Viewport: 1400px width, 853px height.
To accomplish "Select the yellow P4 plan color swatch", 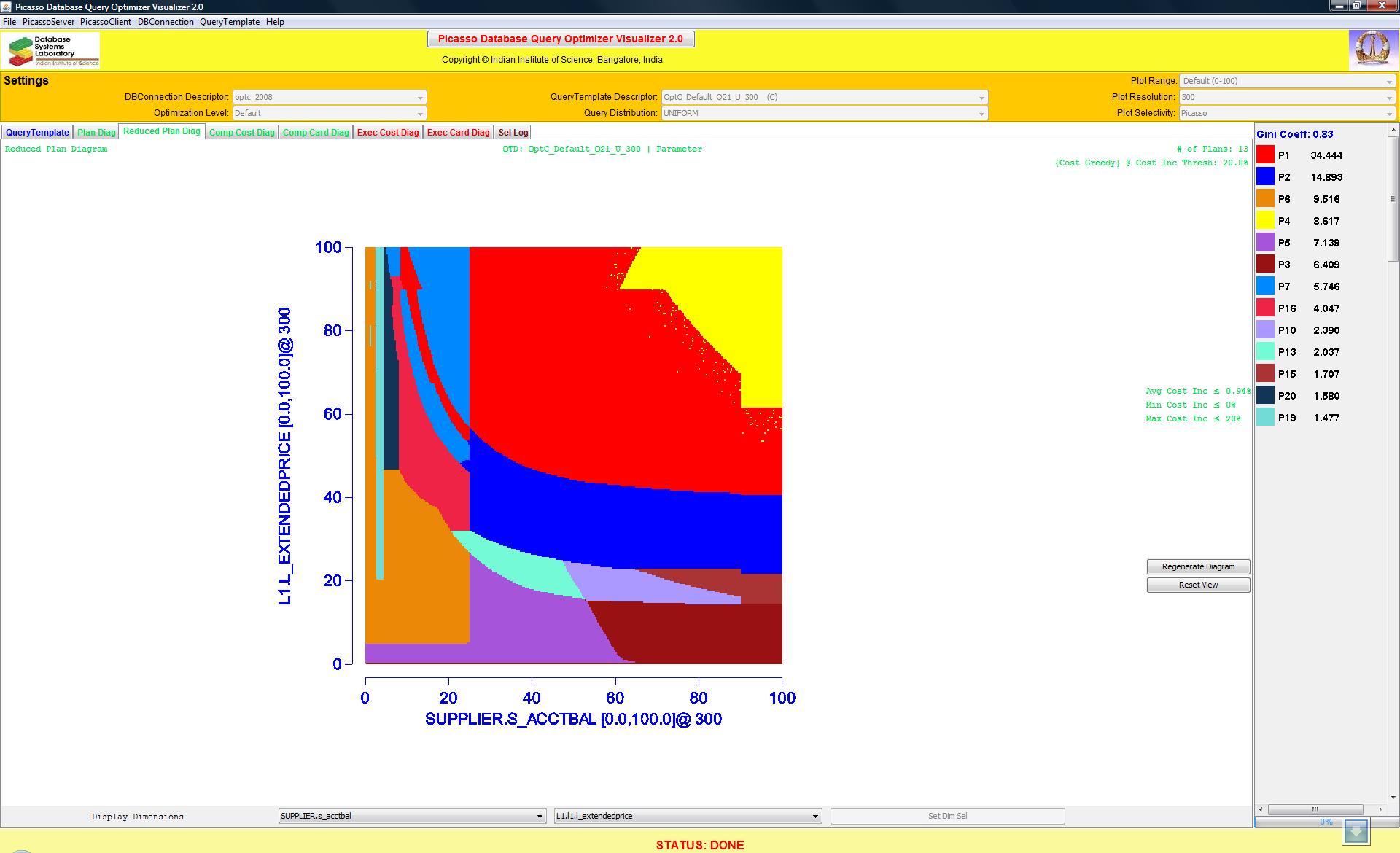I will tap(1265, 220).
